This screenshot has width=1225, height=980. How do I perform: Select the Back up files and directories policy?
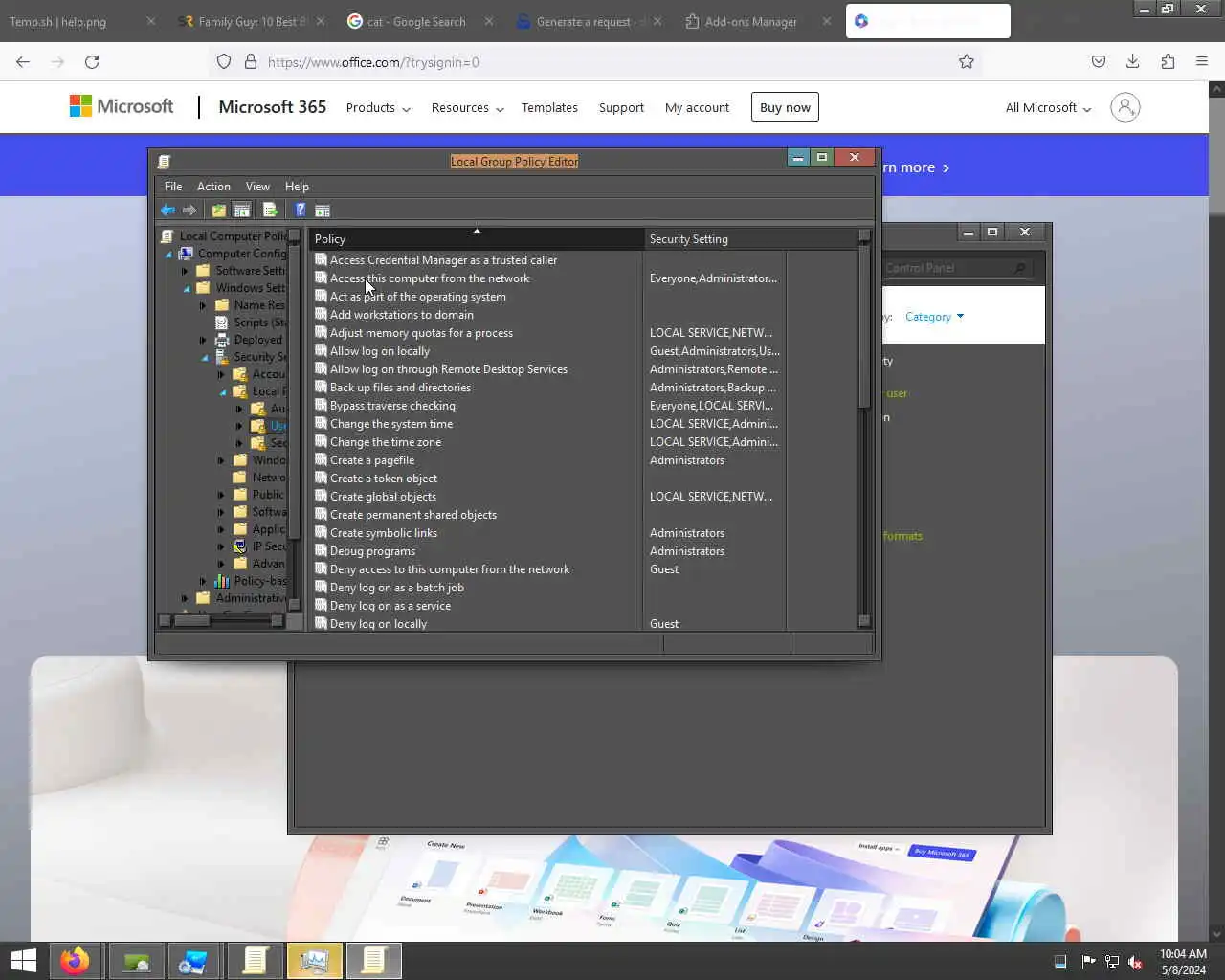click(x=400, y=388)
